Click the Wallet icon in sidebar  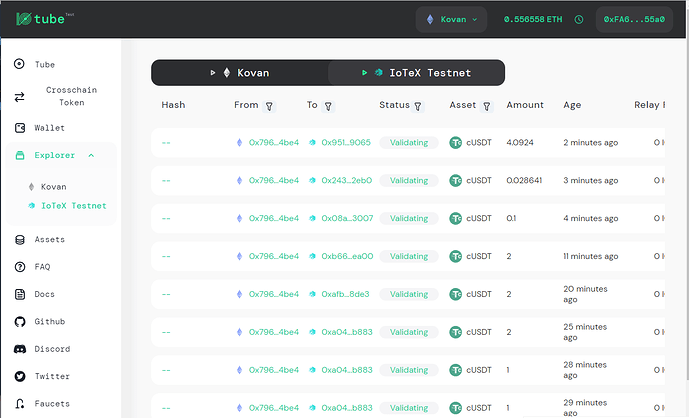coord(20,128)
